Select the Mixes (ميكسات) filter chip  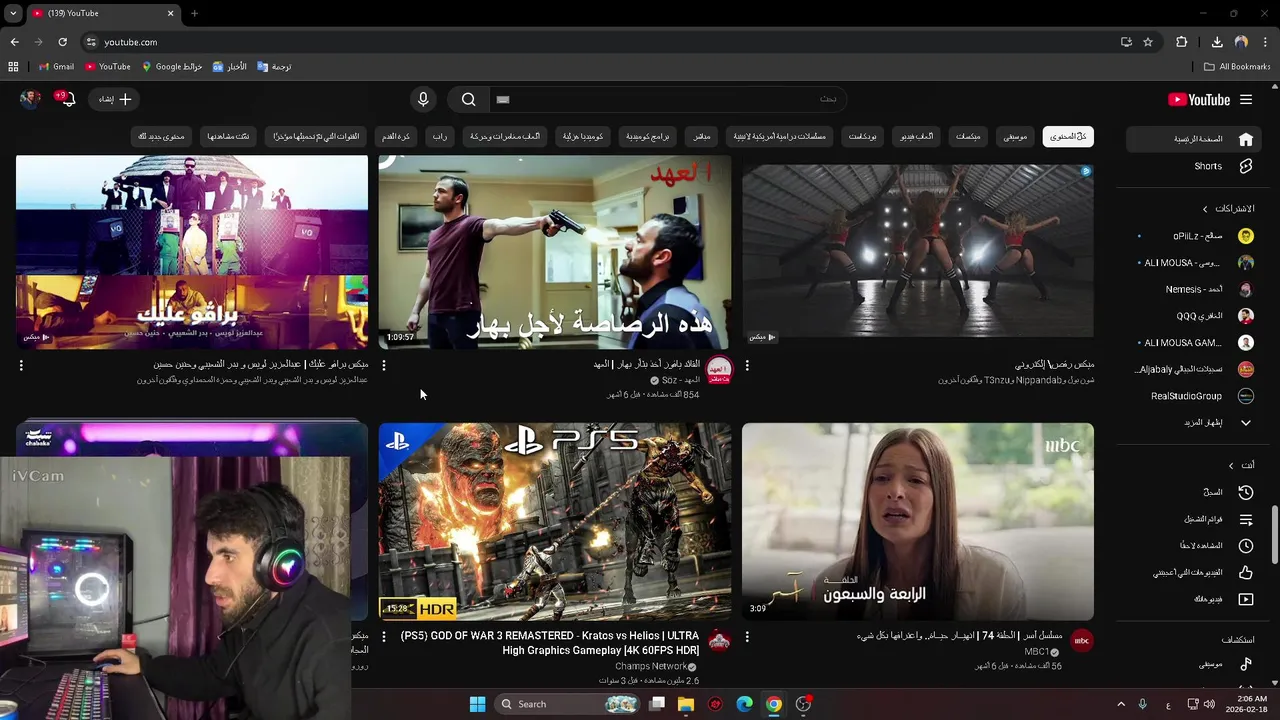coord(968,136)
